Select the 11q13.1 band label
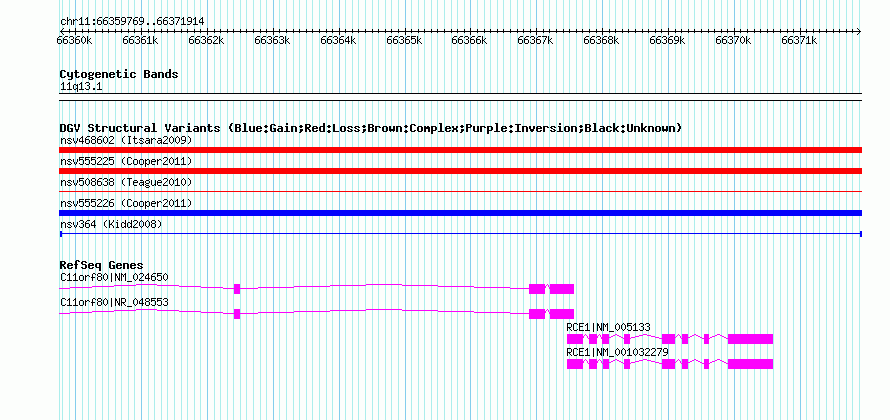 click(x=81, y=87)
